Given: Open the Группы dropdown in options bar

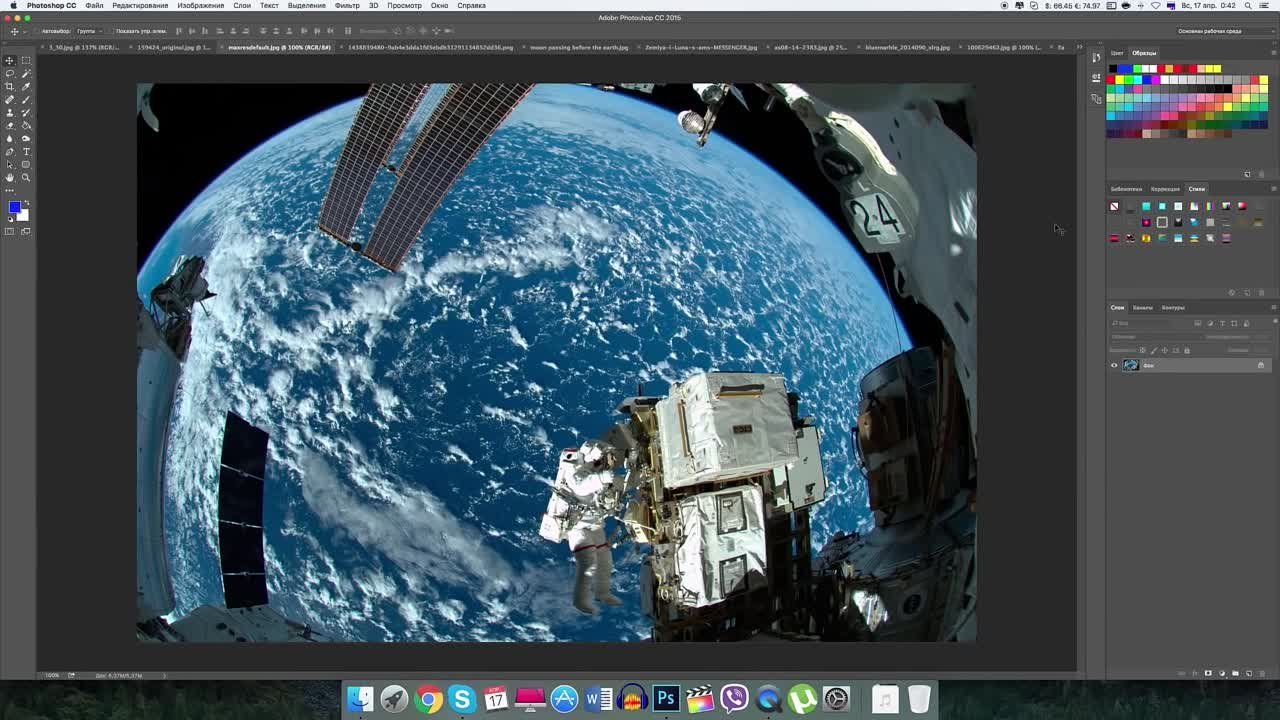Looking at the screenshot, I should pos(89,31).
